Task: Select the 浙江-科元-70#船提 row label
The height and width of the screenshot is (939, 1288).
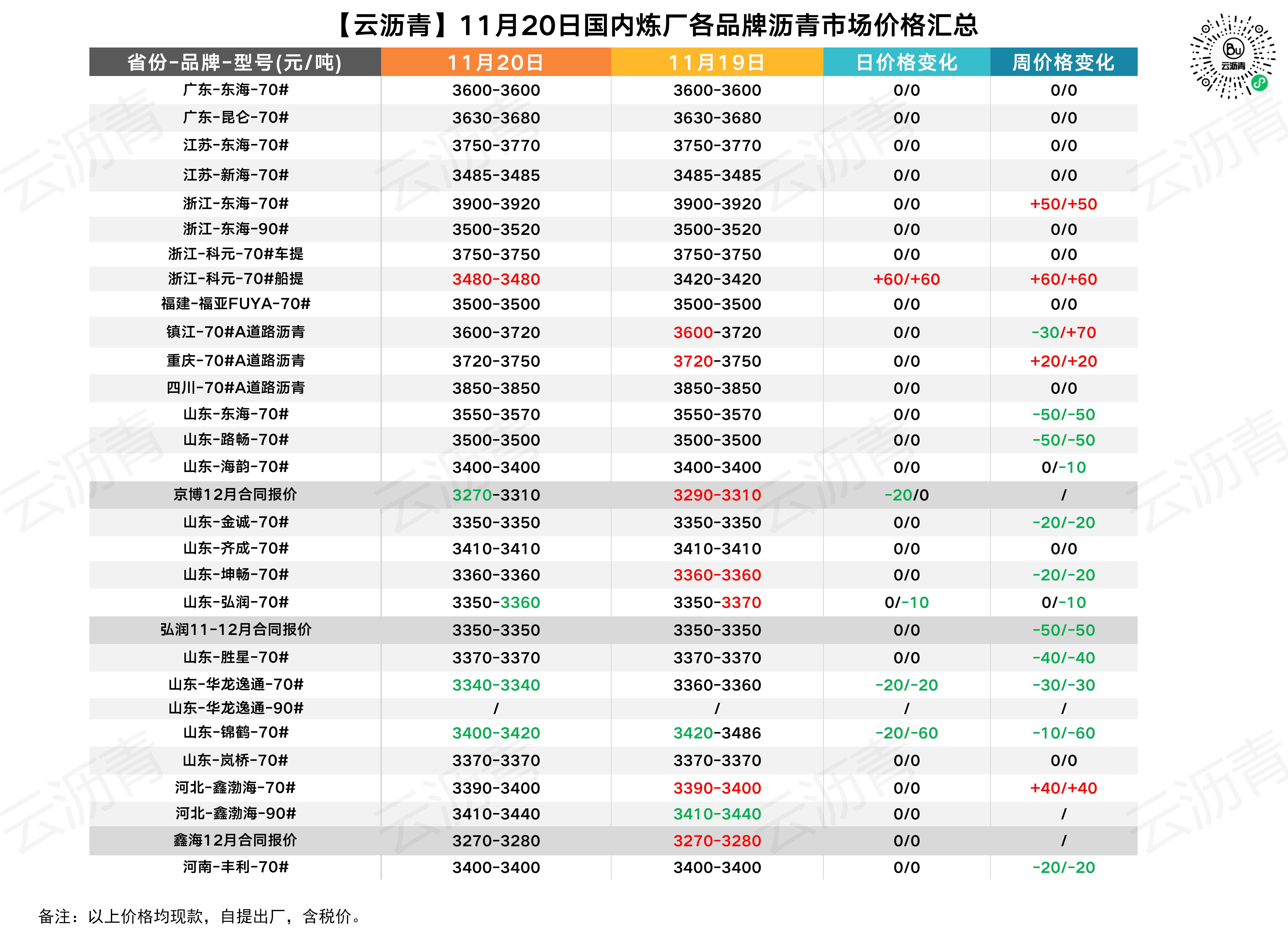Action: coord(236,279)
